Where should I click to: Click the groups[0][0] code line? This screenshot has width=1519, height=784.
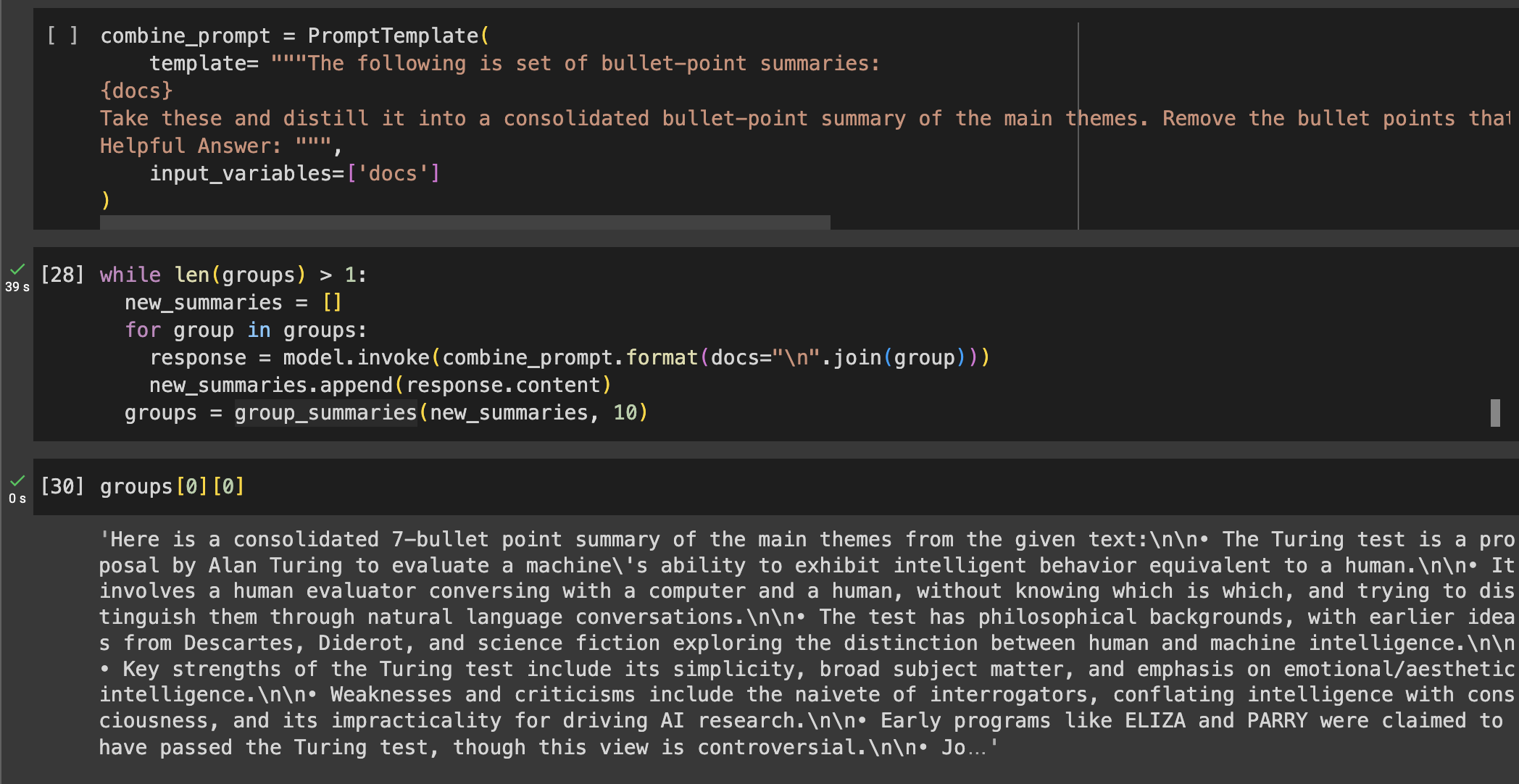point(172,486)
